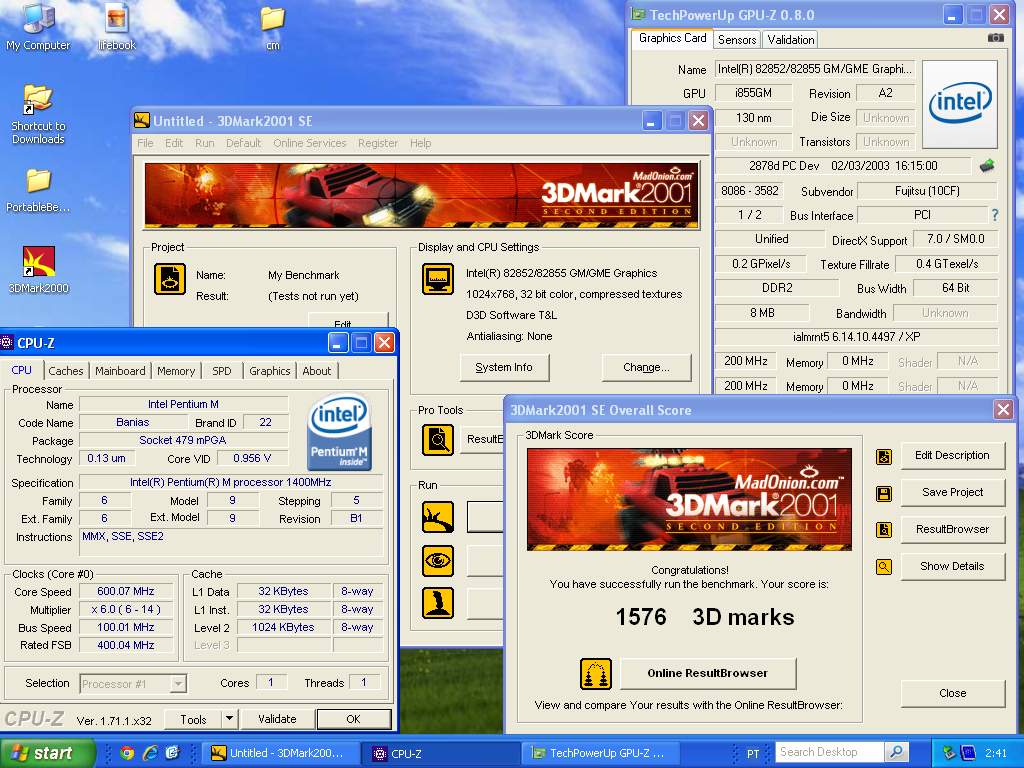The height and width of the screenshot is (768, 1024).
Task: Click the Run game joystick icon
Action: (x=438, y=603)
